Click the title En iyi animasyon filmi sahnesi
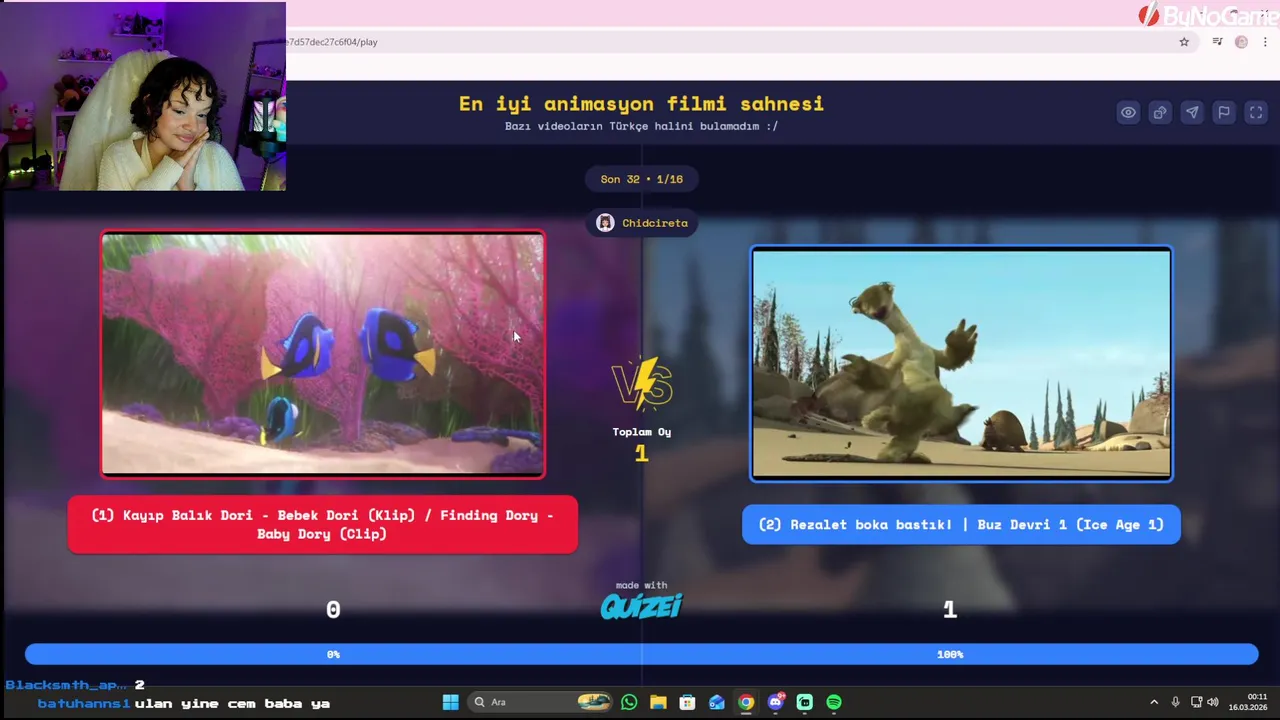1280x720 pixels. [641, 104]
